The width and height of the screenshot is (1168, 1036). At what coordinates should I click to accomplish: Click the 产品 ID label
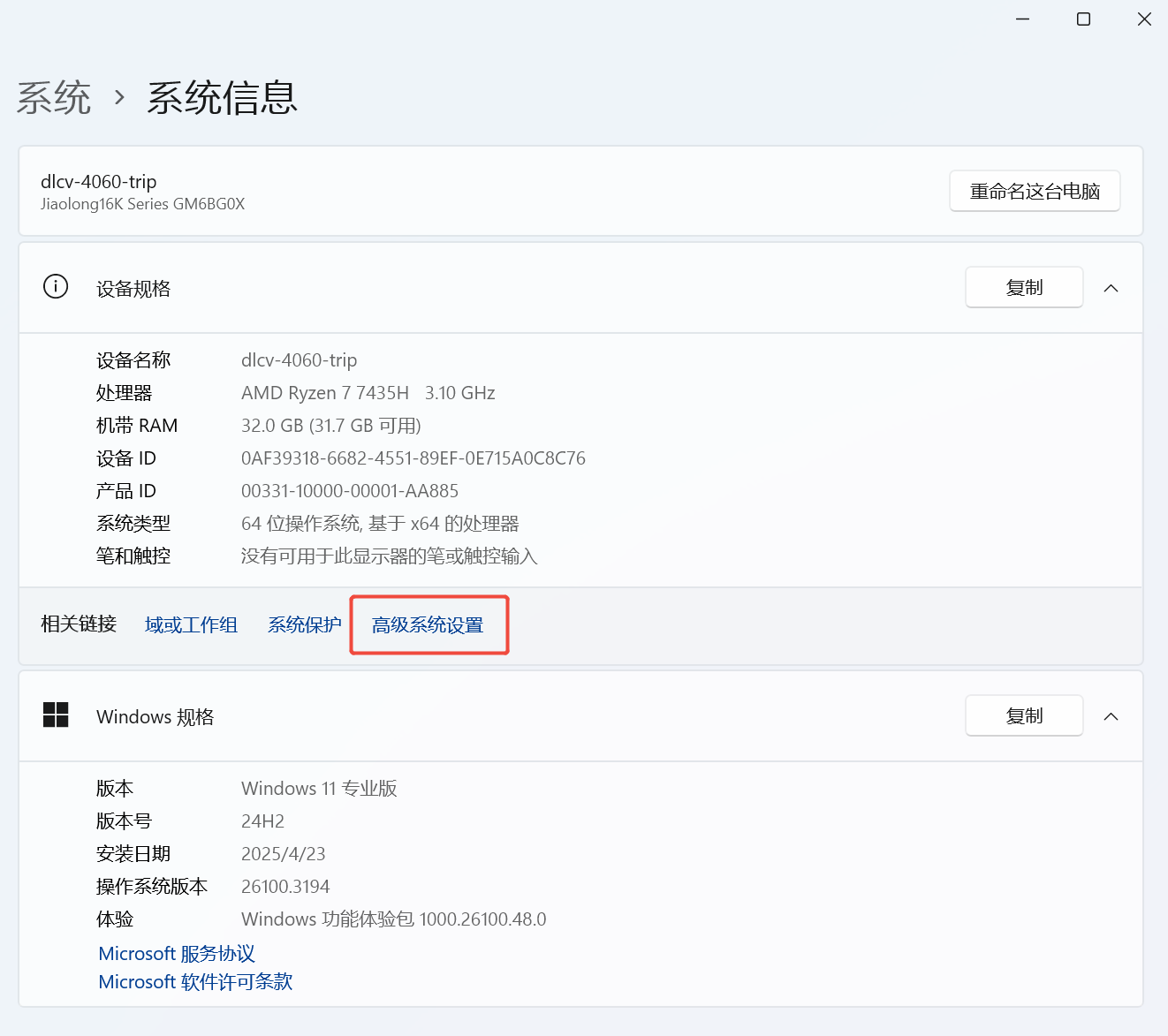126,491
